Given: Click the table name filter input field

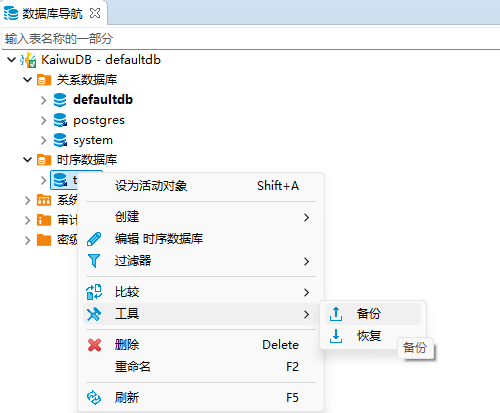Looking at the screenshot, I should (x=250, y=39).
